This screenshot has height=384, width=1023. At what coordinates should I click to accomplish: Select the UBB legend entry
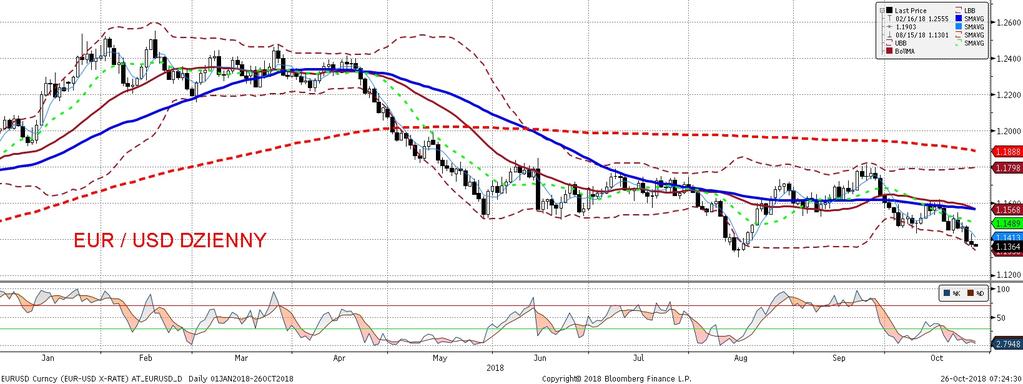click(896, 43)
